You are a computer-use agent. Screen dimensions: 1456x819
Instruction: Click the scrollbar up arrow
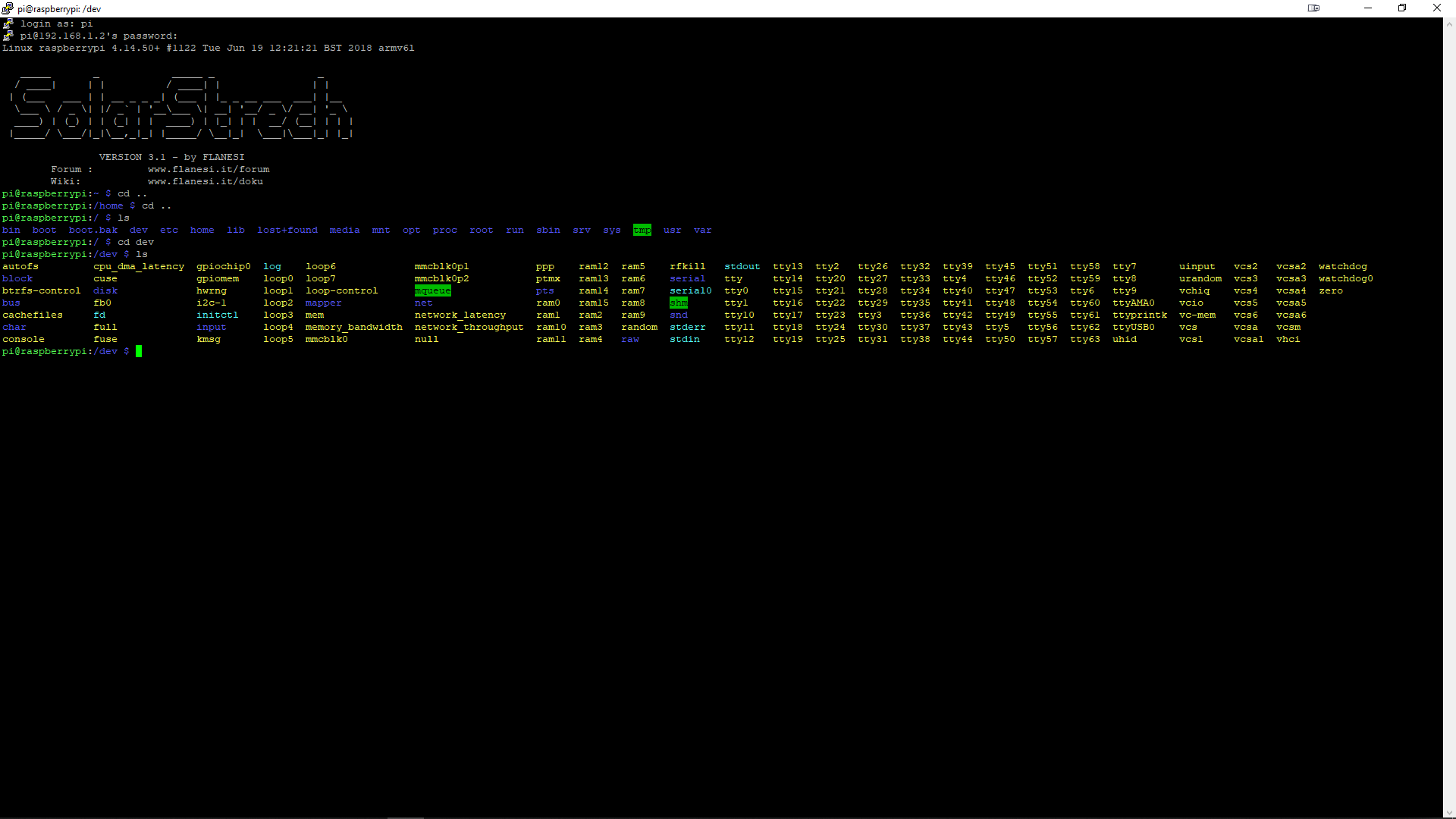click(x=1449, y=24)
